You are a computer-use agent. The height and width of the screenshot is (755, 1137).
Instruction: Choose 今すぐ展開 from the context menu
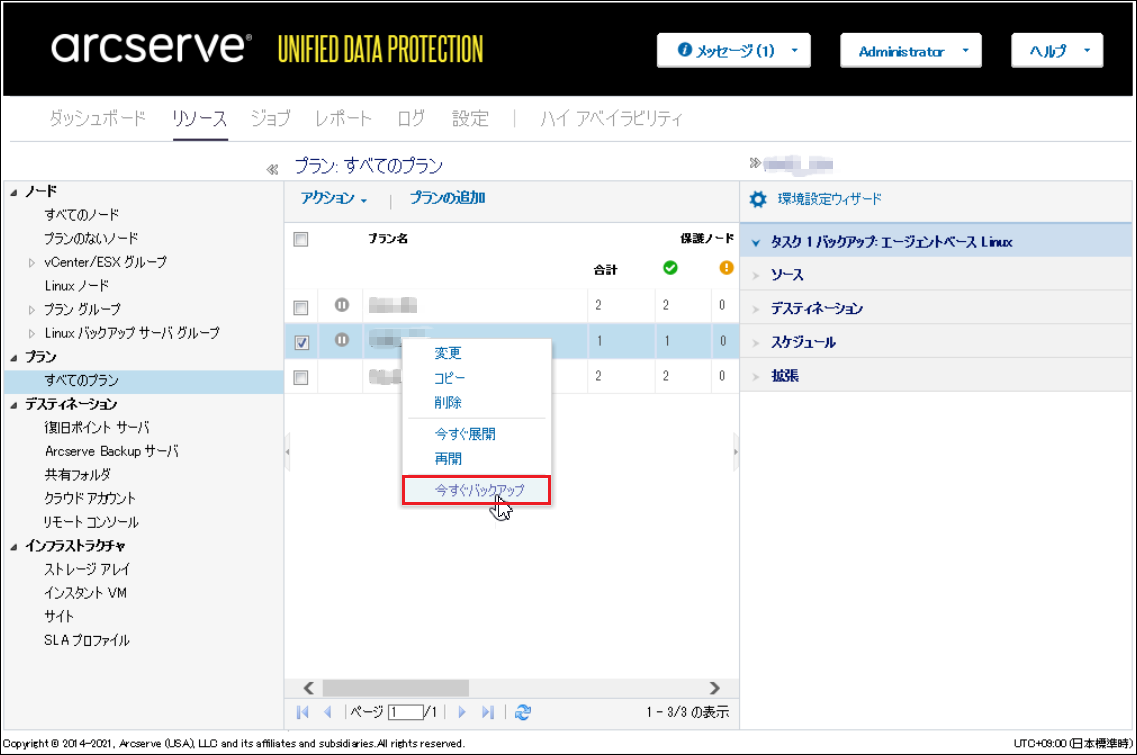click(x=465, y=434)
